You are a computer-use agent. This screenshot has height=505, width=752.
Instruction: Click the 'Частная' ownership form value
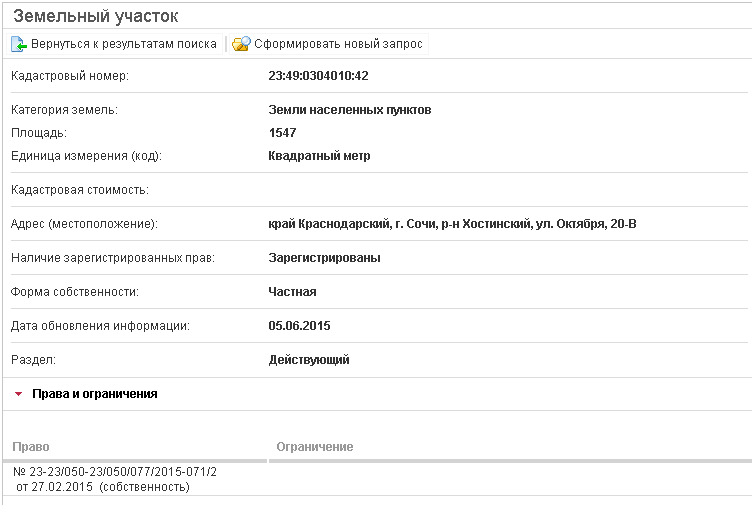292,292
